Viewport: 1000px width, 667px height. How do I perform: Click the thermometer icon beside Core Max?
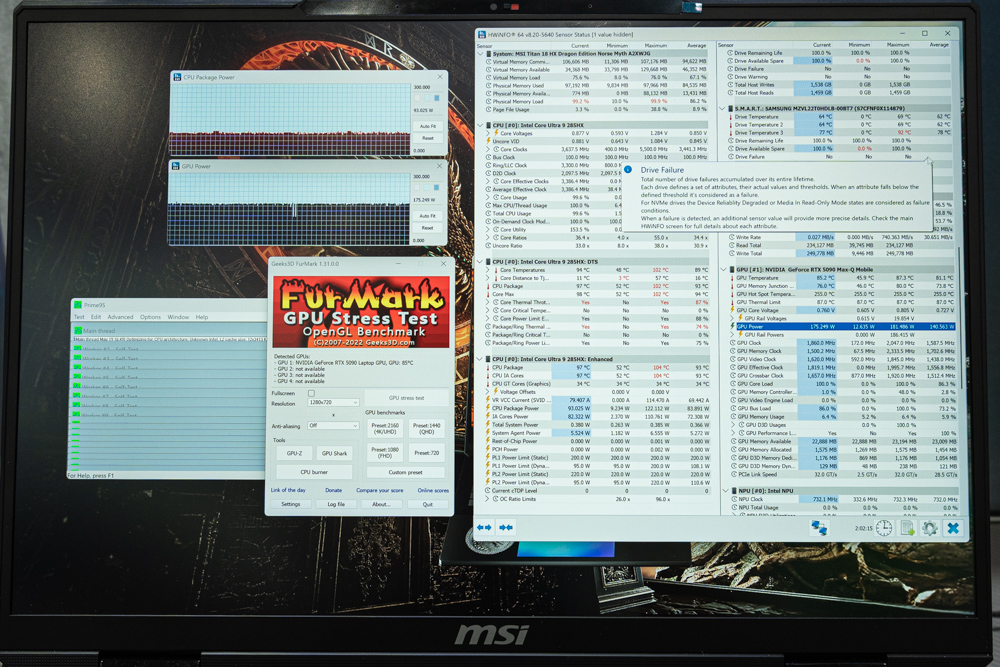[x=488, y=294]
